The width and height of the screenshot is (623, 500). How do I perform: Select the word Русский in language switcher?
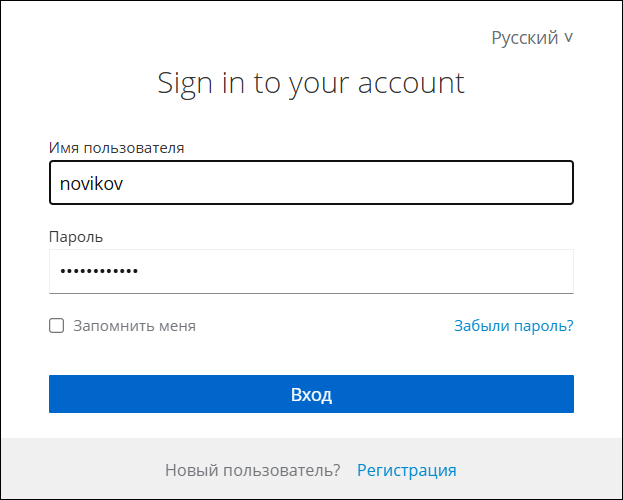pos(525,38)
